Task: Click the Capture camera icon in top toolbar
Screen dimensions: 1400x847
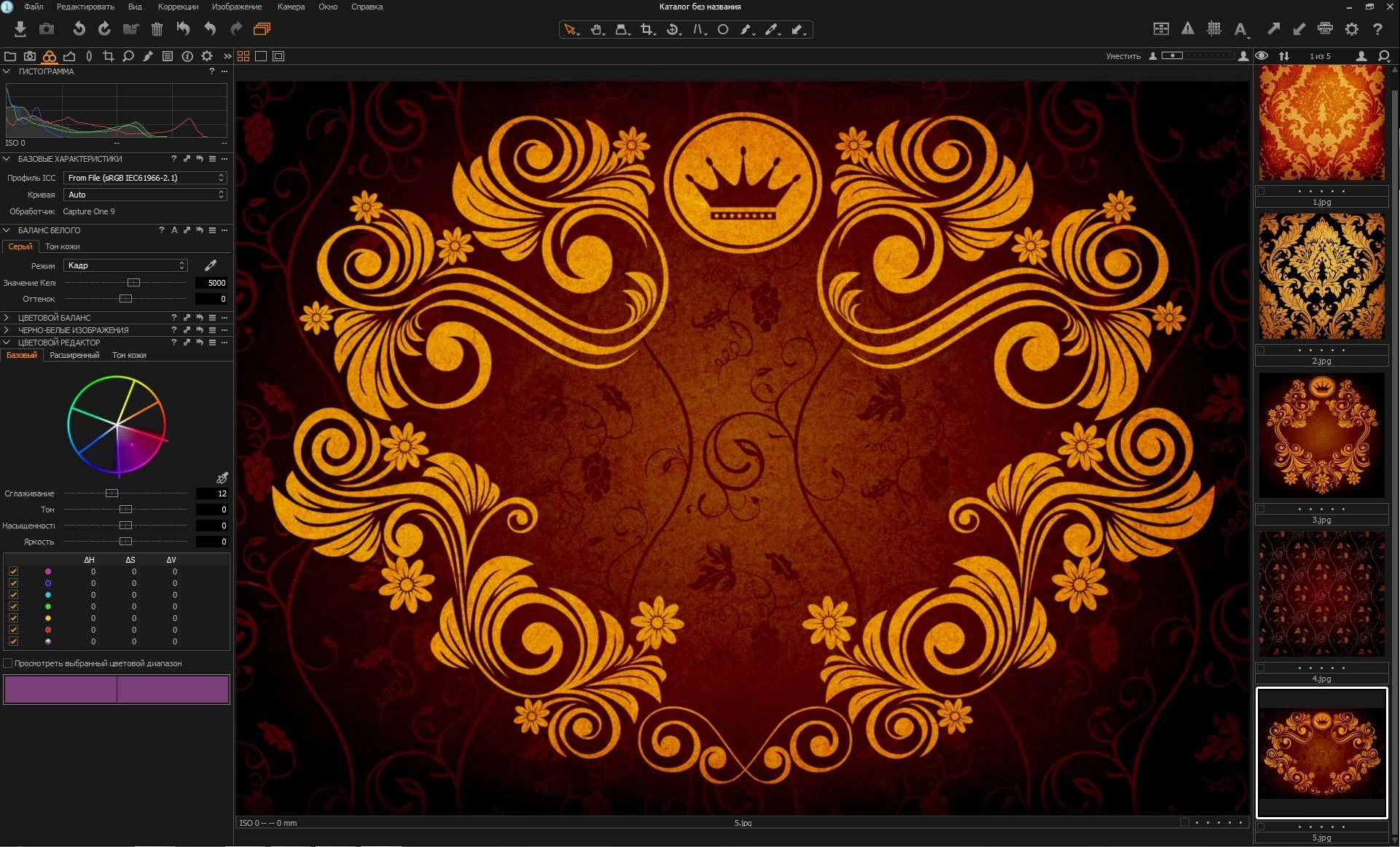Action: 47,29
